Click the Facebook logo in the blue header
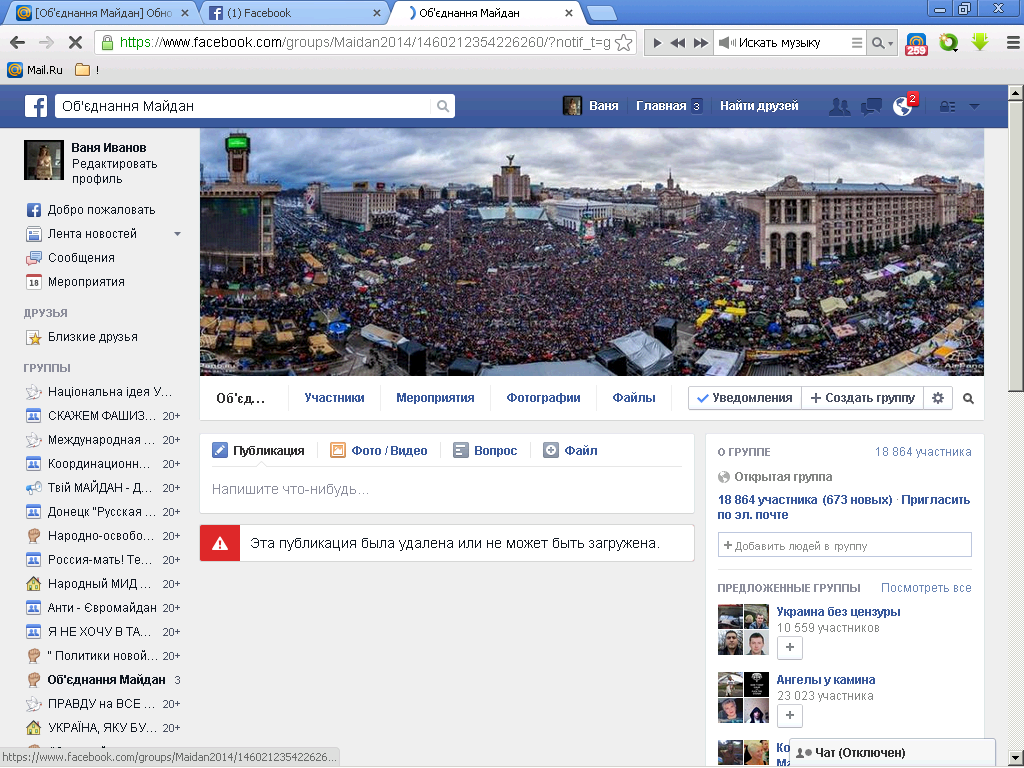This screenshot has width=1024, height=768. (36, 106)
